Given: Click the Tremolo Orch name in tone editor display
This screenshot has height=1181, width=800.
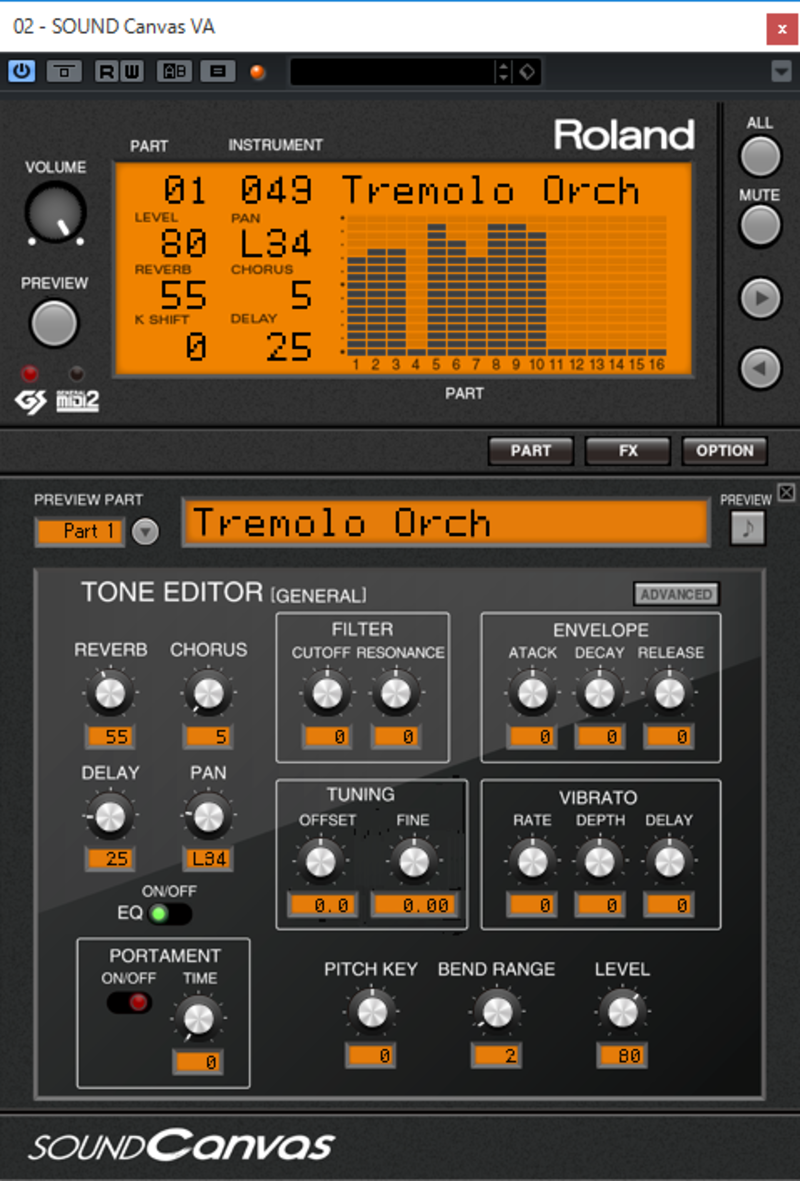Looking at the screenshot, I should 341,523.
